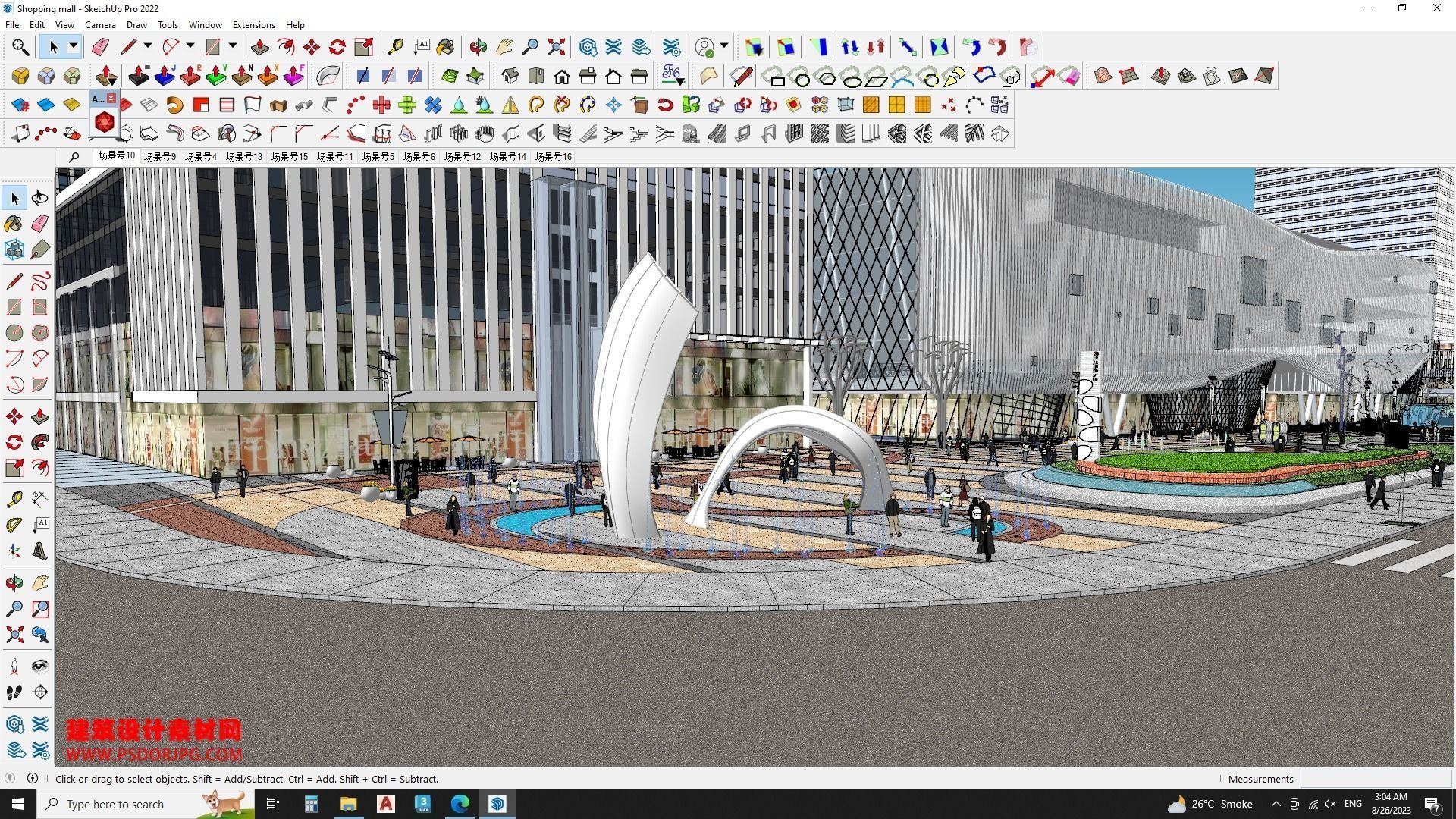Open the 3ds Max icon in taskbar
1456x819 pixels.
coord(423,804)
